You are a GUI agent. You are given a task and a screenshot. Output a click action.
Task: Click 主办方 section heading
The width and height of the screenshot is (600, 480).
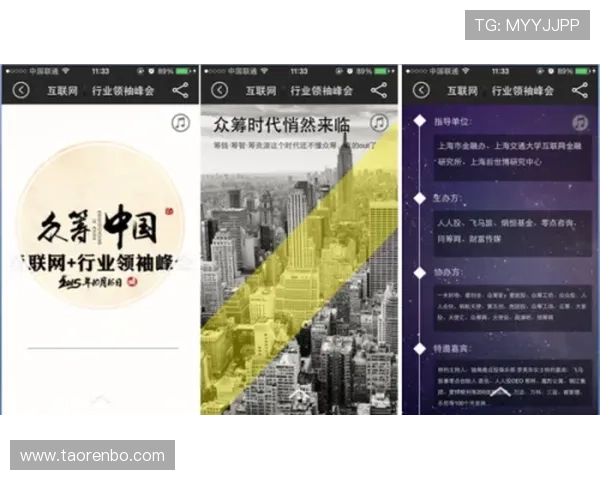pyautogui.click(x=447, y=198)
